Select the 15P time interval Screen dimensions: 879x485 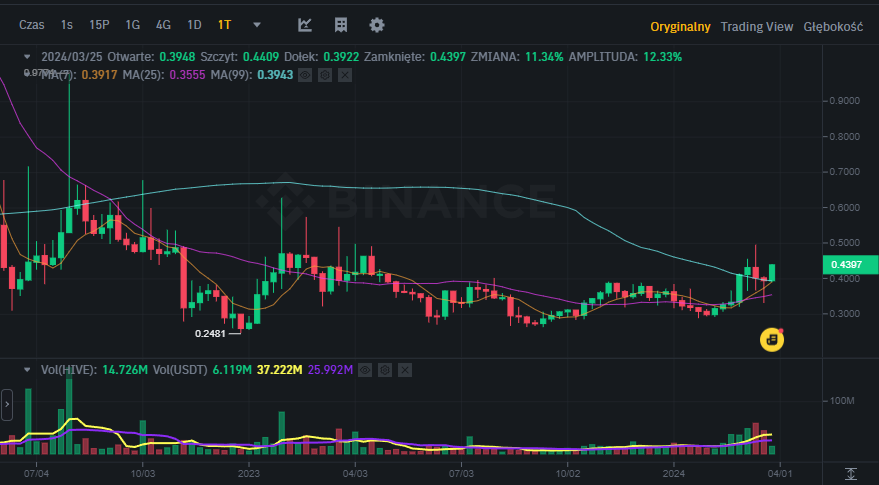tap(99, 25)
